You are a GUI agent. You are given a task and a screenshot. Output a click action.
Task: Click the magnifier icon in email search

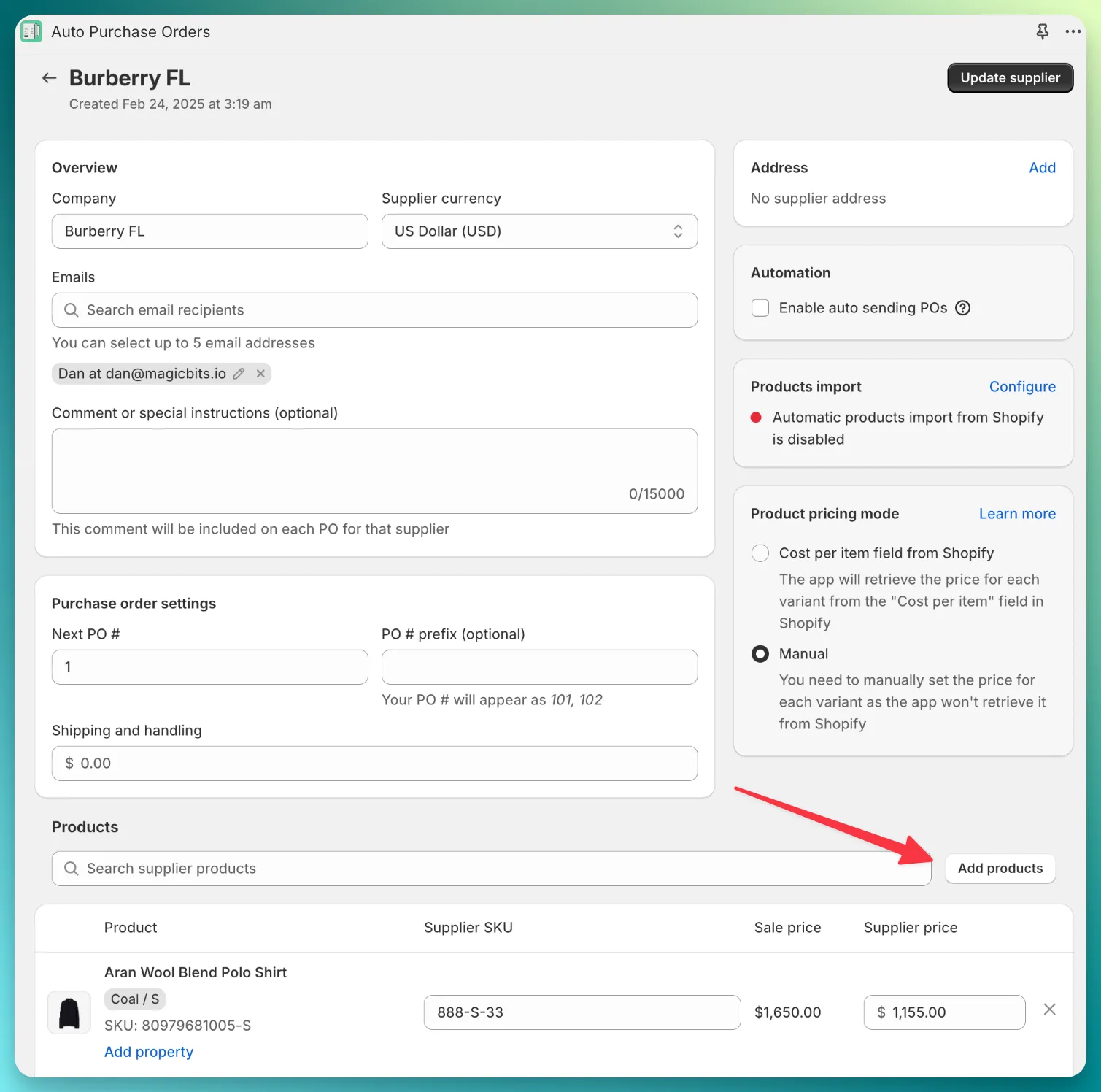pos(72,310)
